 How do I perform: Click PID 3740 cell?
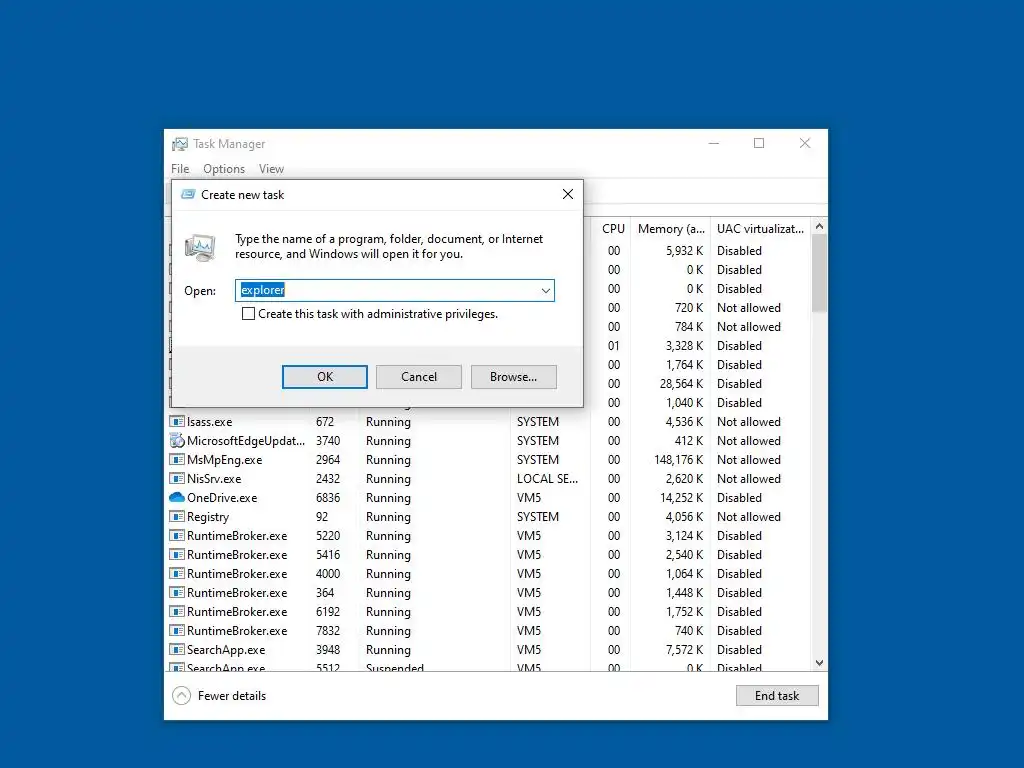click(x=328, y=441)
